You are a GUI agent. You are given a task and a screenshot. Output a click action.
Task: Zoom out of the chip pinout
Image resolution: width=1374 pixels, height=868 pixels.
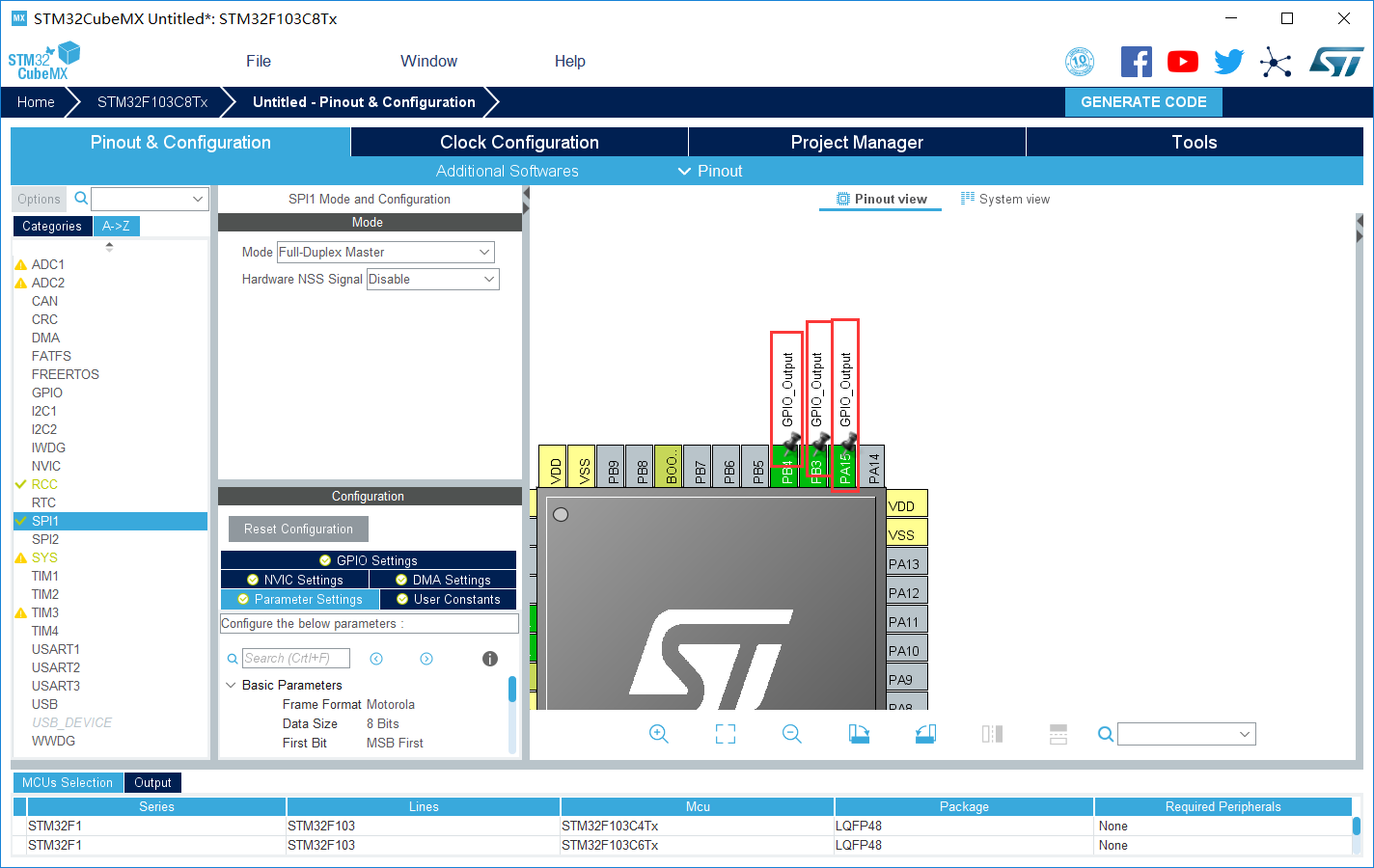pyautogui.click(x=792, y=734)
